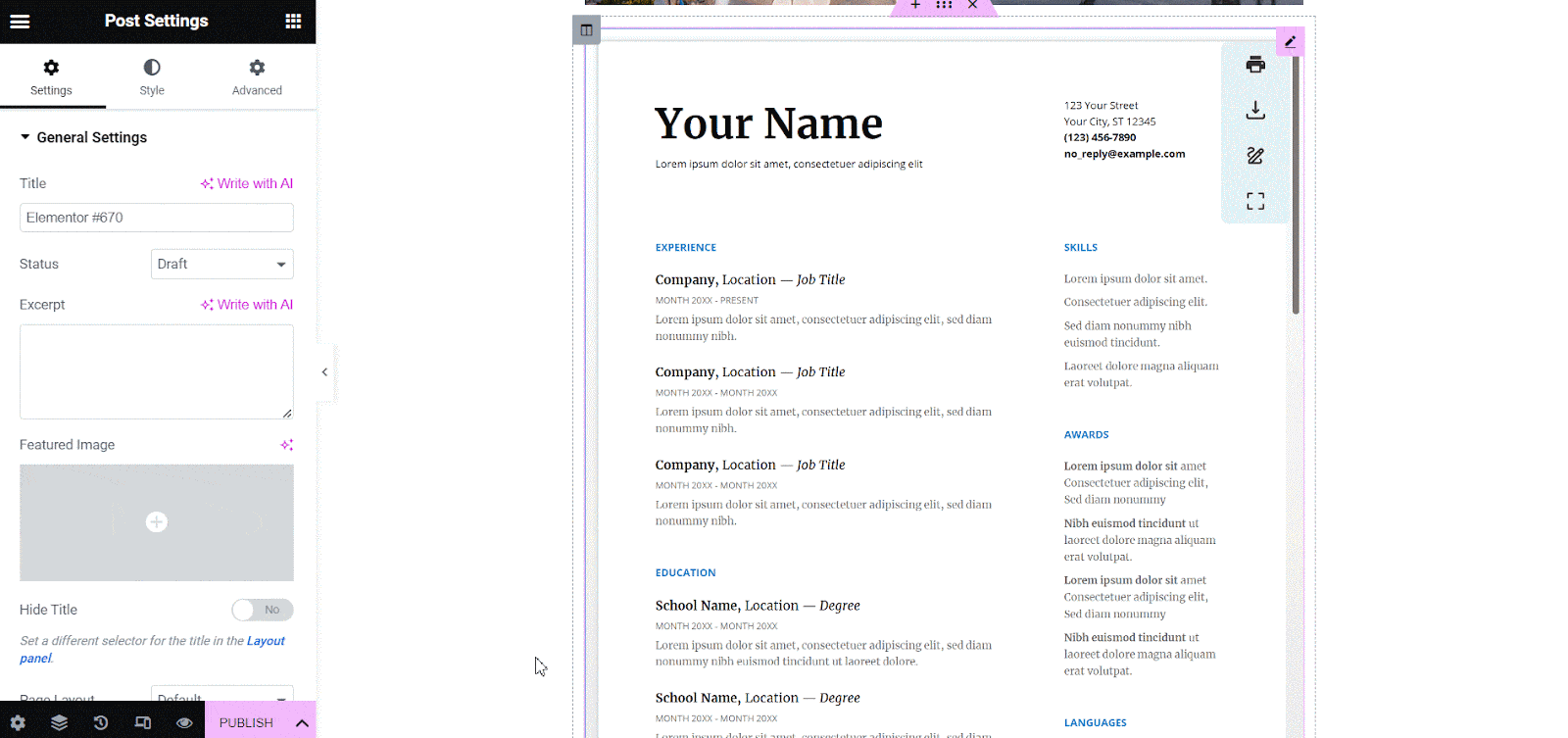Image resolution: width=1568 pixels, height=738 pixels.
Task: Click Write with AI for Title
Action: (x=247, y=183)
